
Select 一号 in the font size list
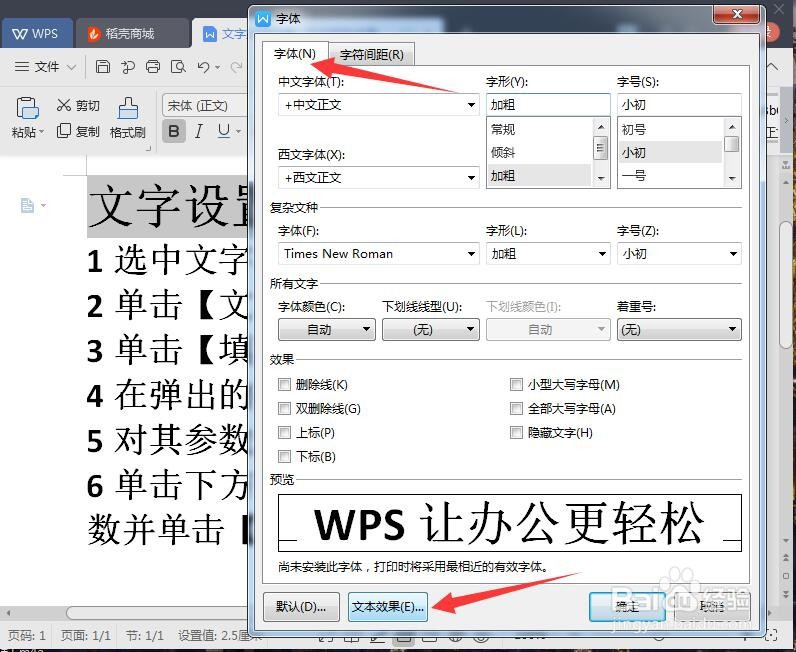pyautogui.click(x=671, y=176)
